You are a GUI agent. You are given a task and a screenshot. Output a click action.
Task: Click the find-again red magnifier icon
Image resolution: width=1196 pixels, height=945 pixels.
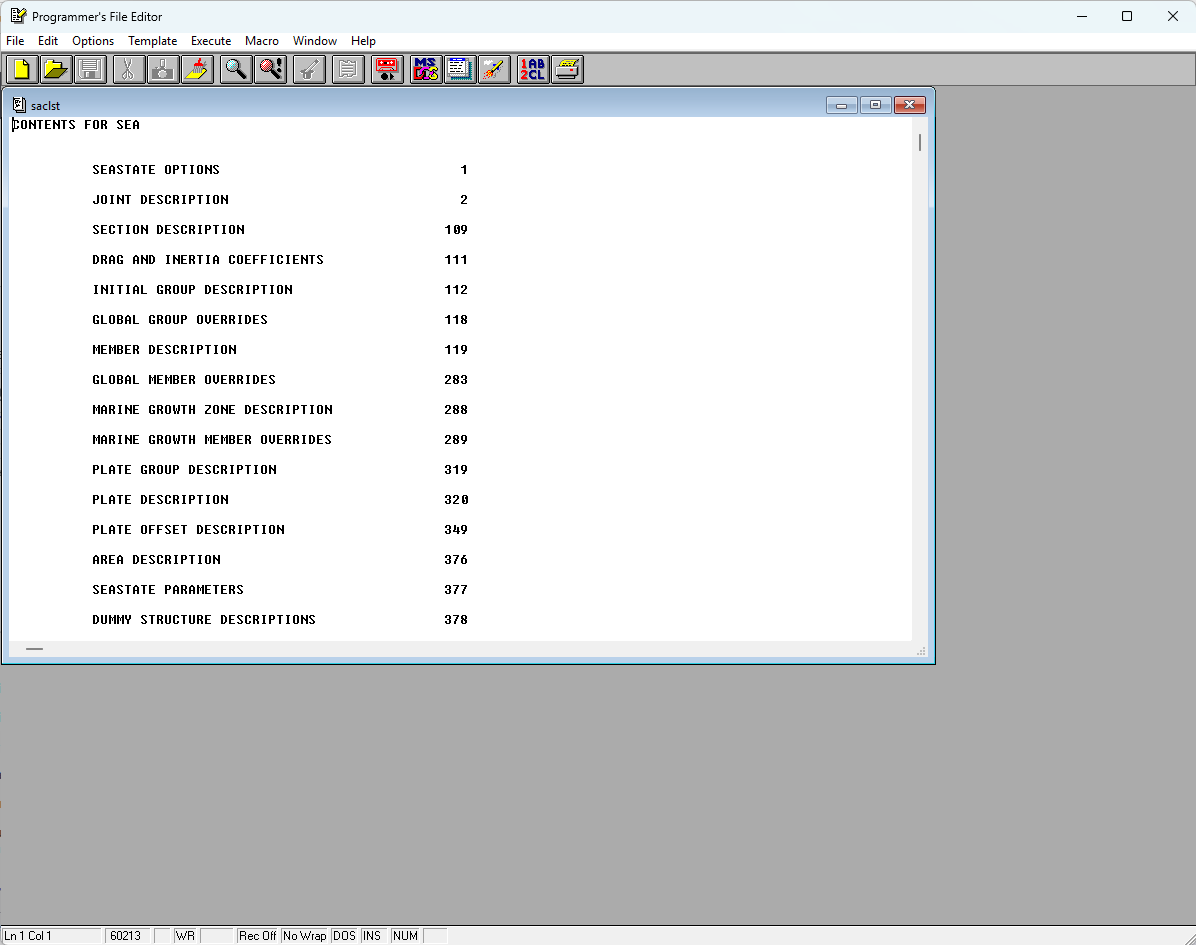[x=270, y=69]
